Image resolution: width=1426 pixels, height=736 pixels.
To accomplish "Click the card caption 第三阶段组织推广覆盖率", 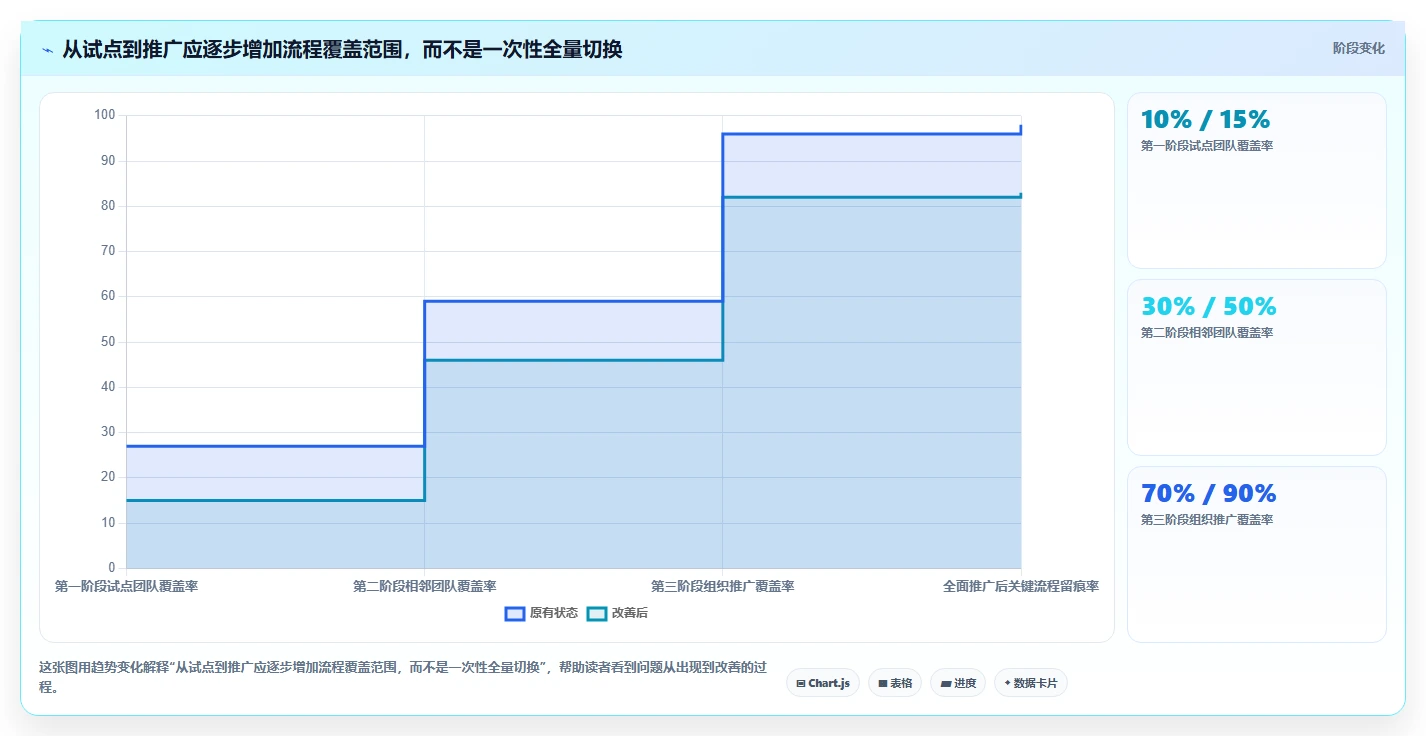I will tap(1206, 520).
